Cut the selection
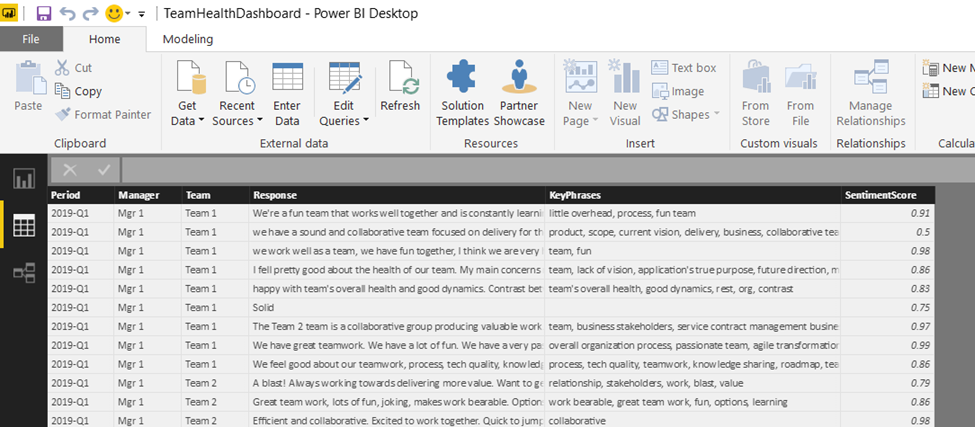The height and width of the screenshot is (427, 975). click(x=73, y=68)
